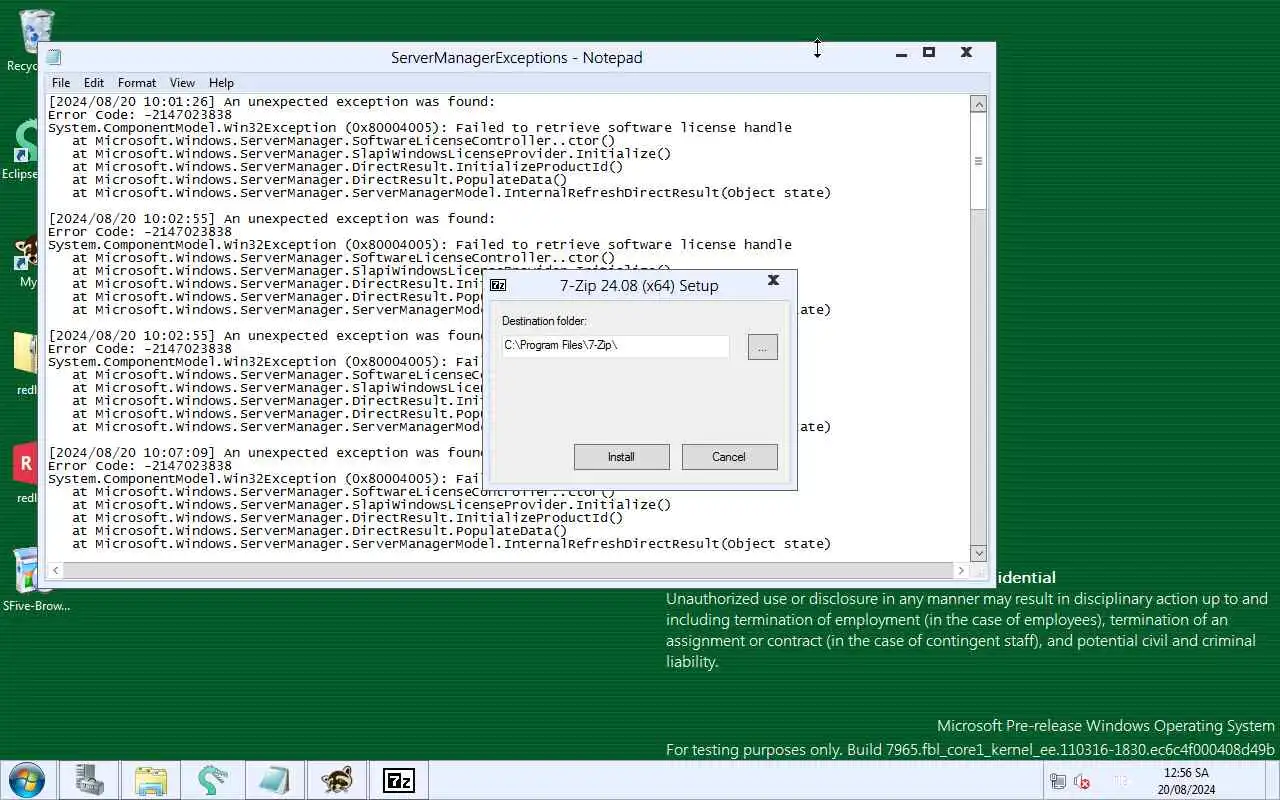Open Notepad's Help menu

coord(221,83)
